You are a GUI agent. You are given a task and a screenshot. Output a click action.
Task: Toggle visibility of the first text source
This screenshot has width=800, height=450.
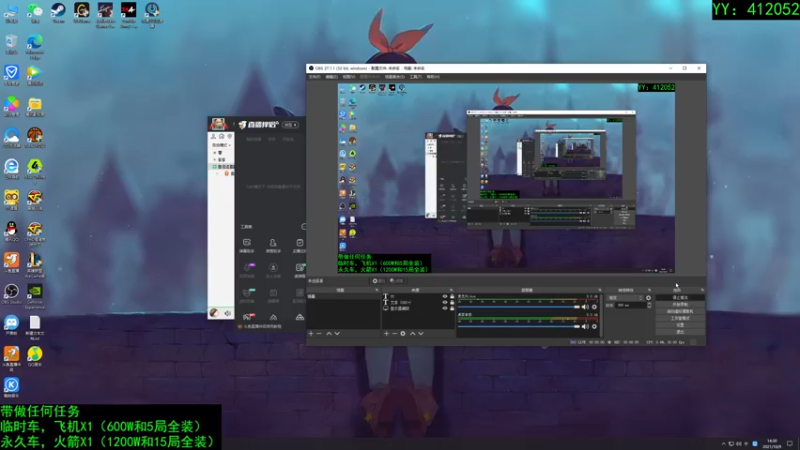pyautogui.click(x=445, y=296)
